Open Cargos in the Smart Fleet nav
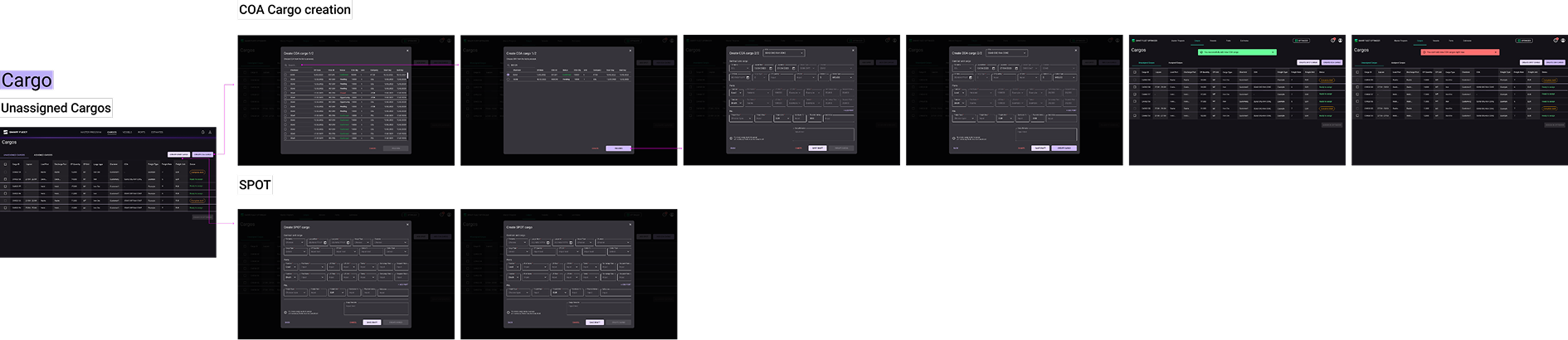The image size is (1568, 340). pos(112,132)
